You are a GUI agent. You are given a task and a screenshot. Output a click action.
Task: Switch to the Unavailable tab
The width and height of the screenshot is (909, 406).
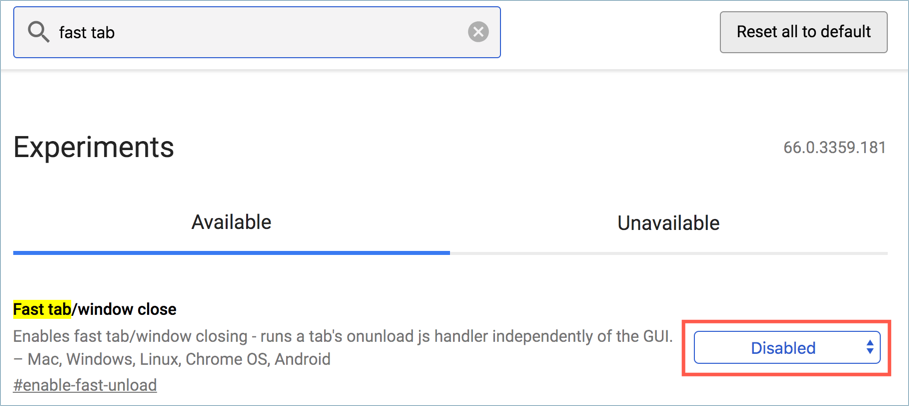pyautogui.click(x=668, y=223)
